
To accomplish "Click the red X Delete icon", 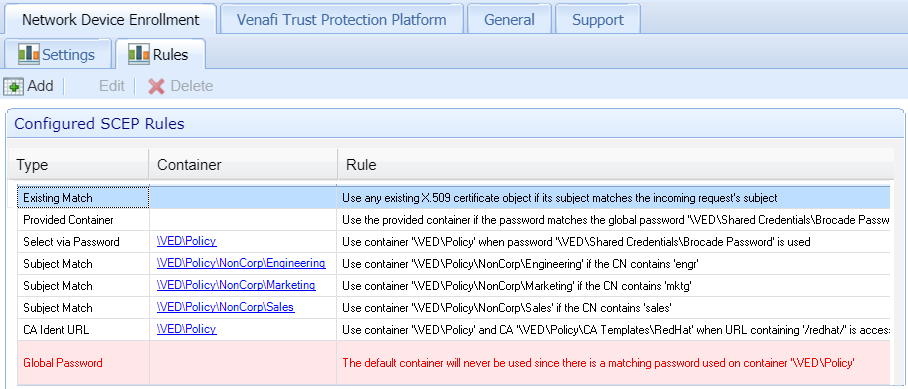I will click(x=156, y=86).
